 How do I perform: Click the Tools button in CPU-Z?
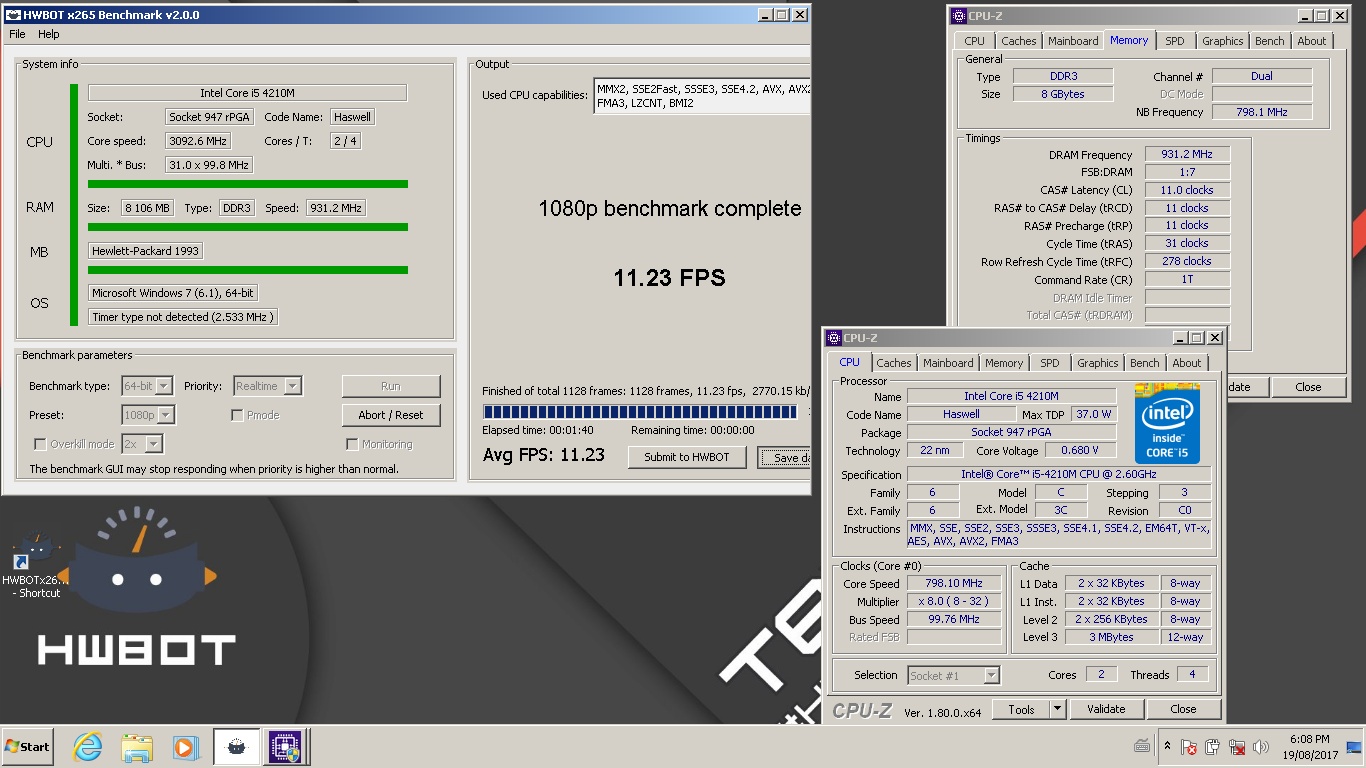coord(1021,709)
